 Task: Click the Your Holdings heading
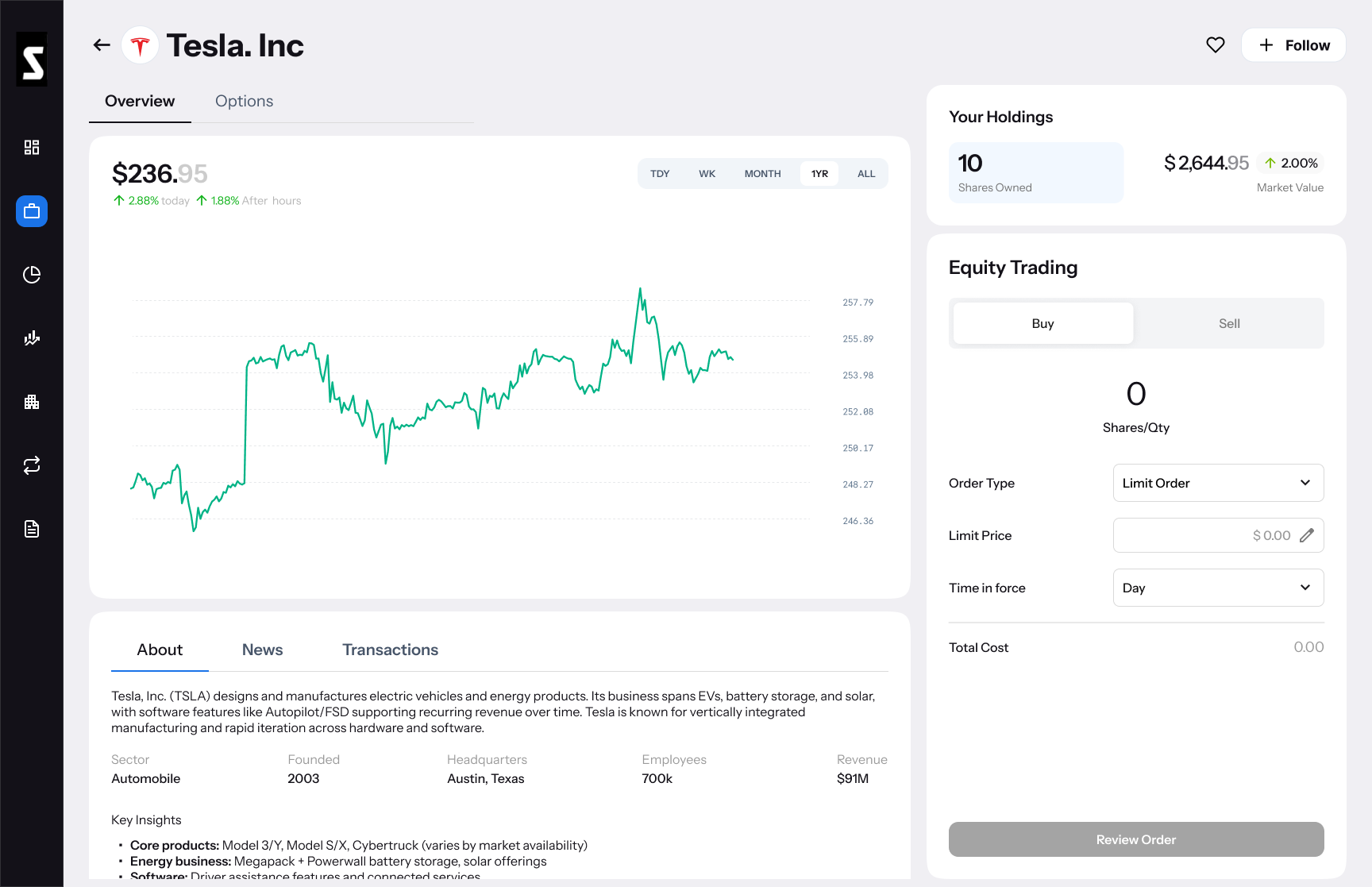[x=1001, y=117]
